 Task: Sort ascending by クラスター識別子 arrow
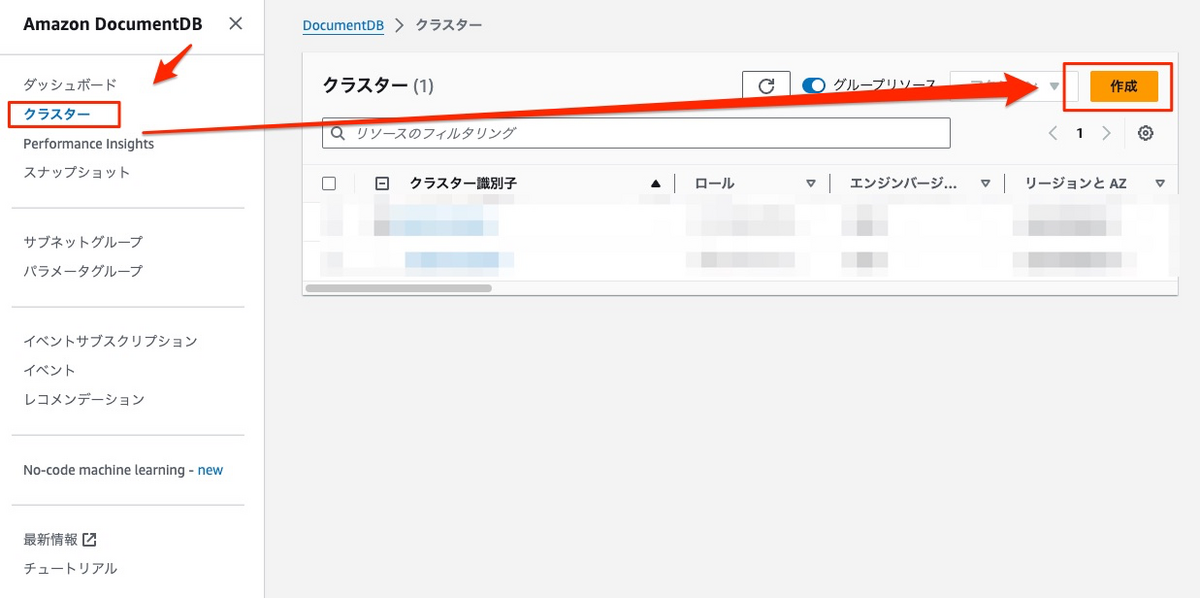coord(656,184)
